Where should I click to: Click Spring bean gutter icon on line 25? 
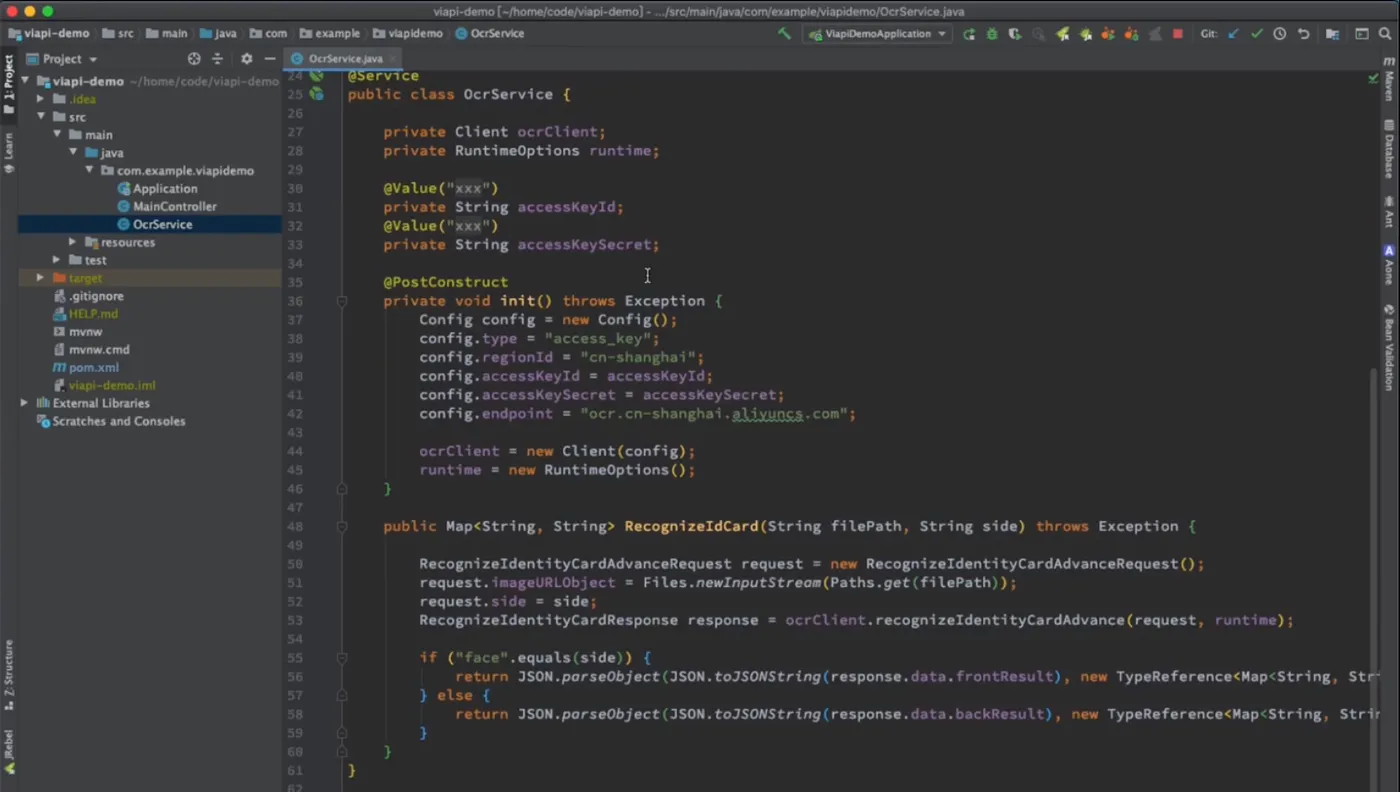click(x=316, y=94)
